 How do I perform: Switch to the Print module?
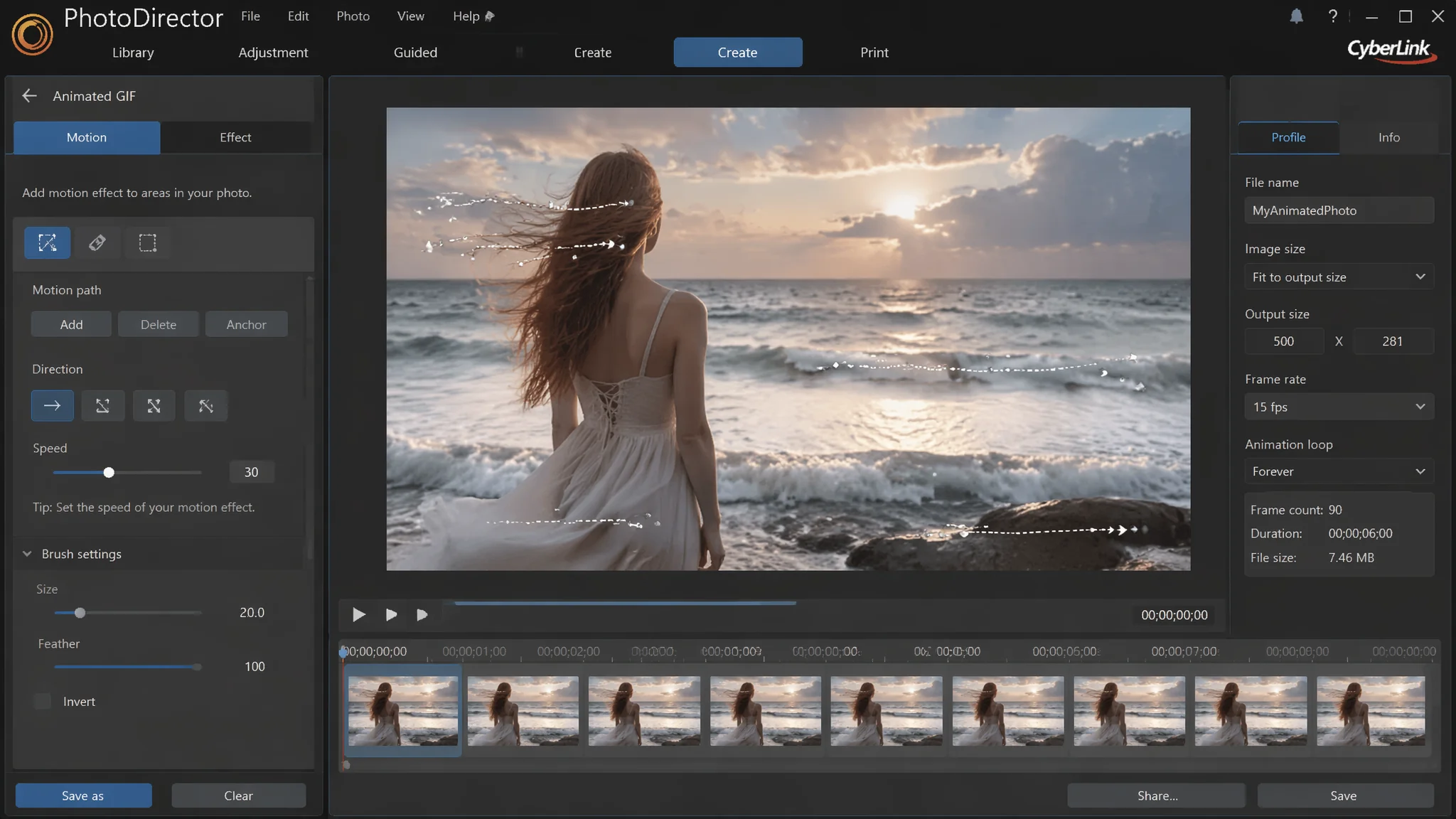874,52
